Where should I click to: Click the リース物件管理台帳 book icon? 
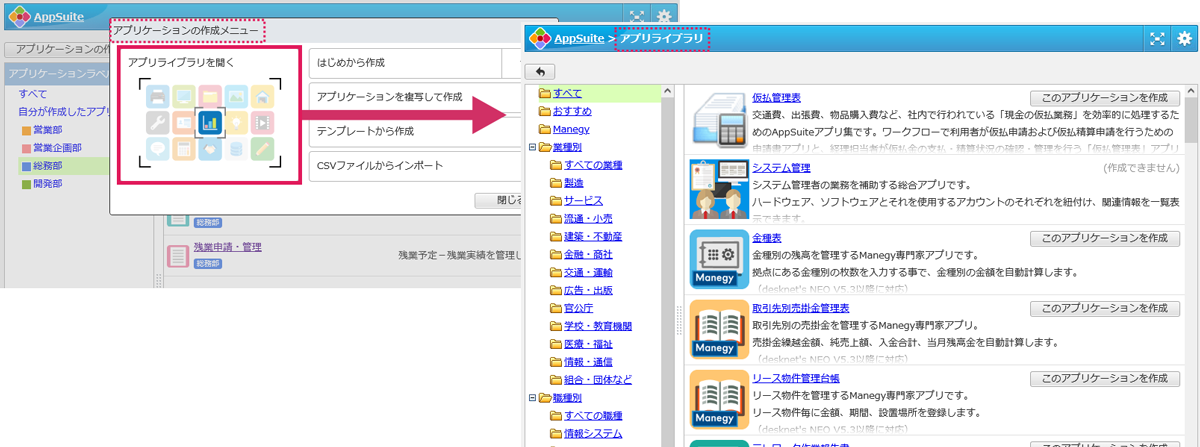point(719,399)
